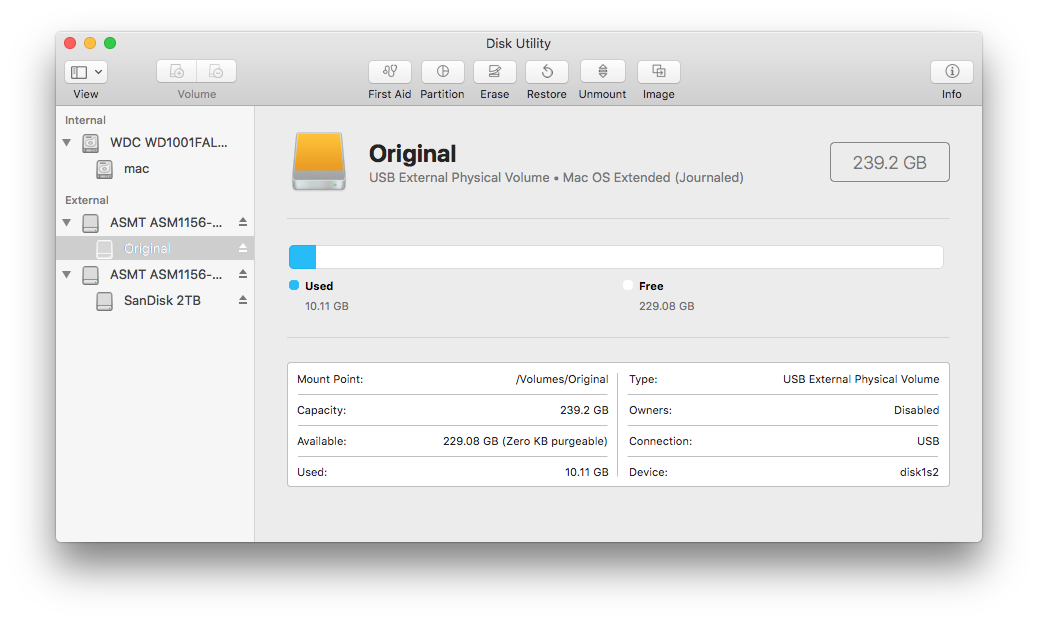The height and width of the screenshot is (622, 1038).
Task: Click the volume format subtitle text
Action: 556,178
